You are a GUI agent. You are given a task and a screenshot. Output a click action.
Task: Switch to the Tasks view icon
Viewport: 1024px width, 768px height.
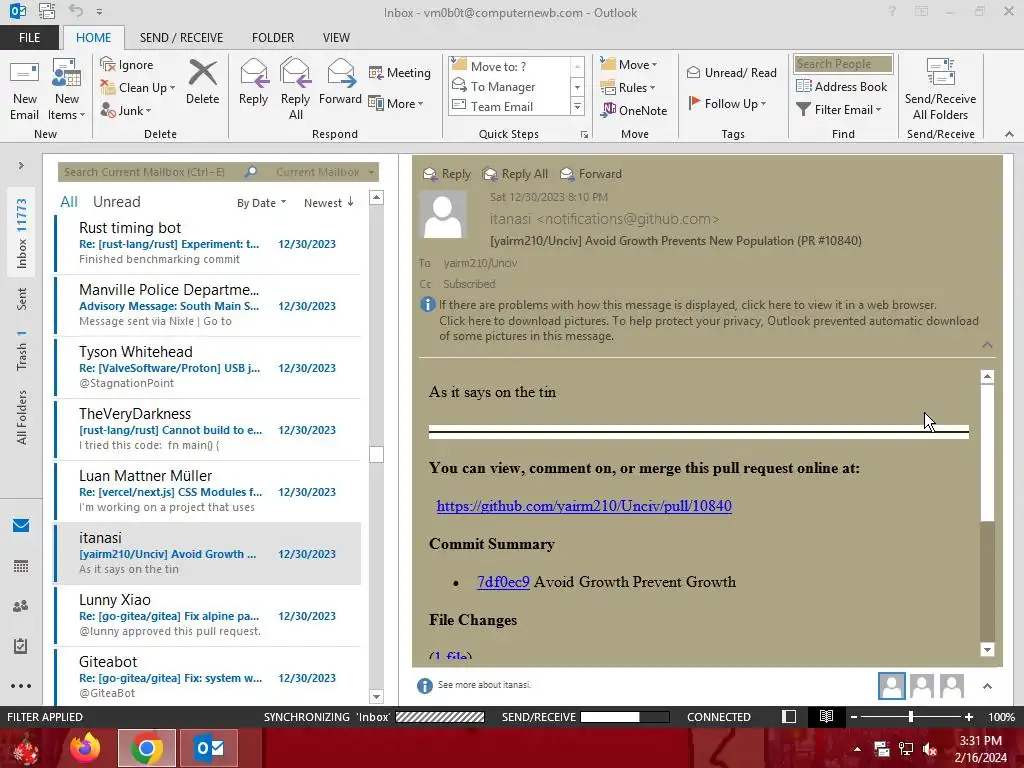21,646
